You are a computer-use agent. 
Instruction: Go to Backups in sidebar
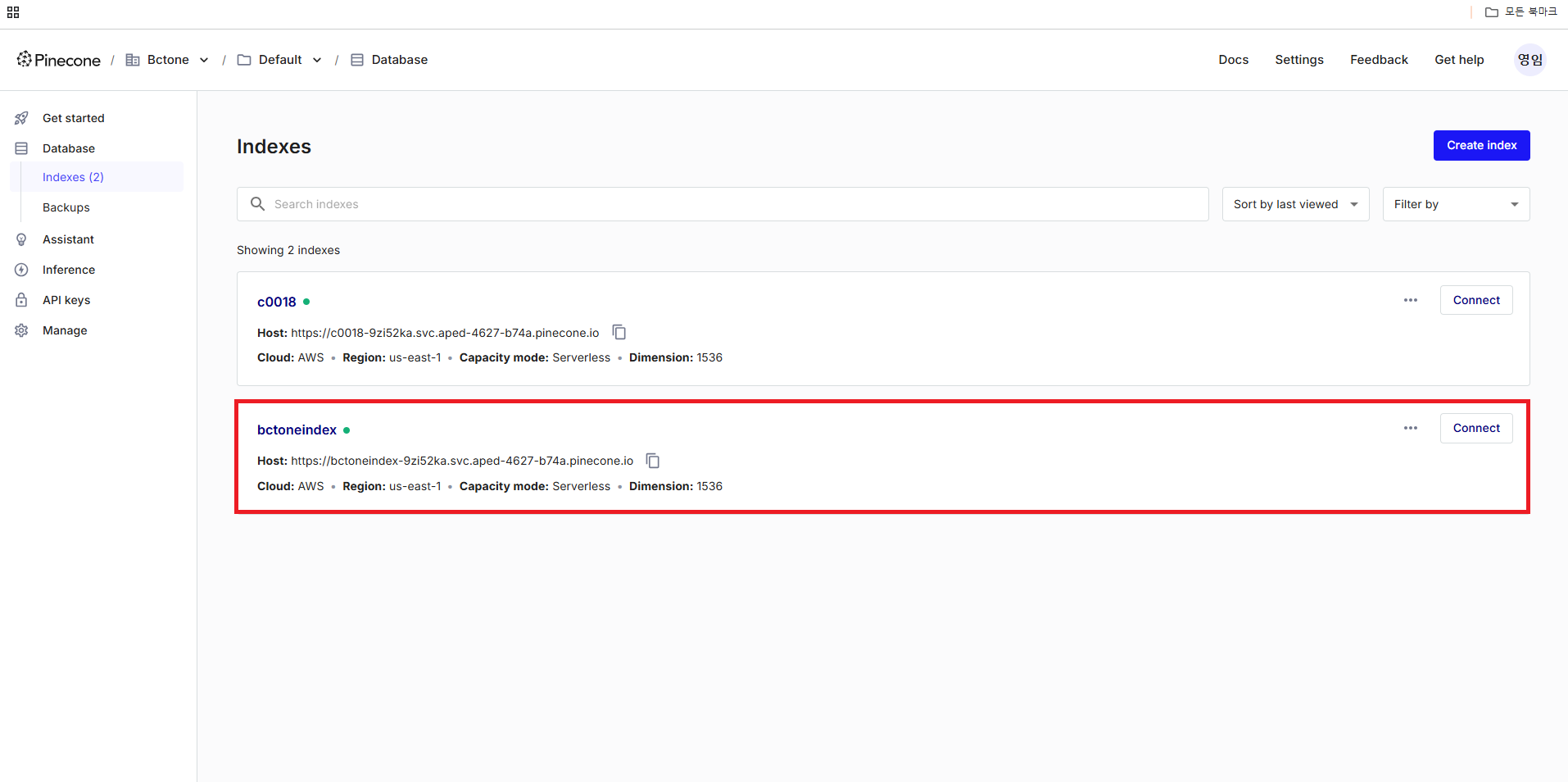click(66, 207)
